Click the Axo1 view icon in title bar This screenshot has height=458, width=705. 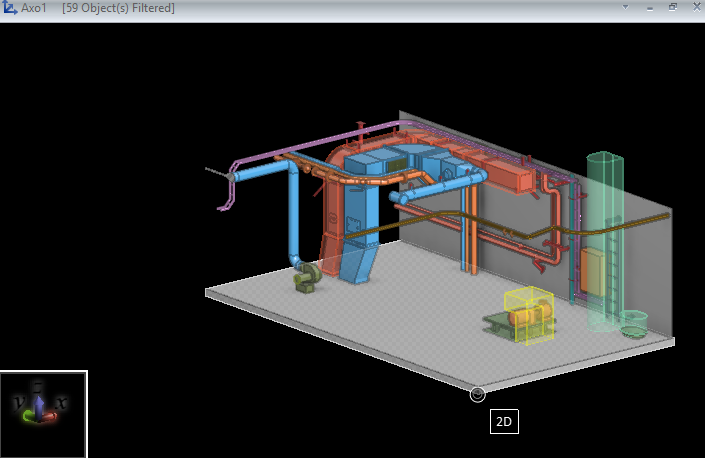[x=10, y=8]
